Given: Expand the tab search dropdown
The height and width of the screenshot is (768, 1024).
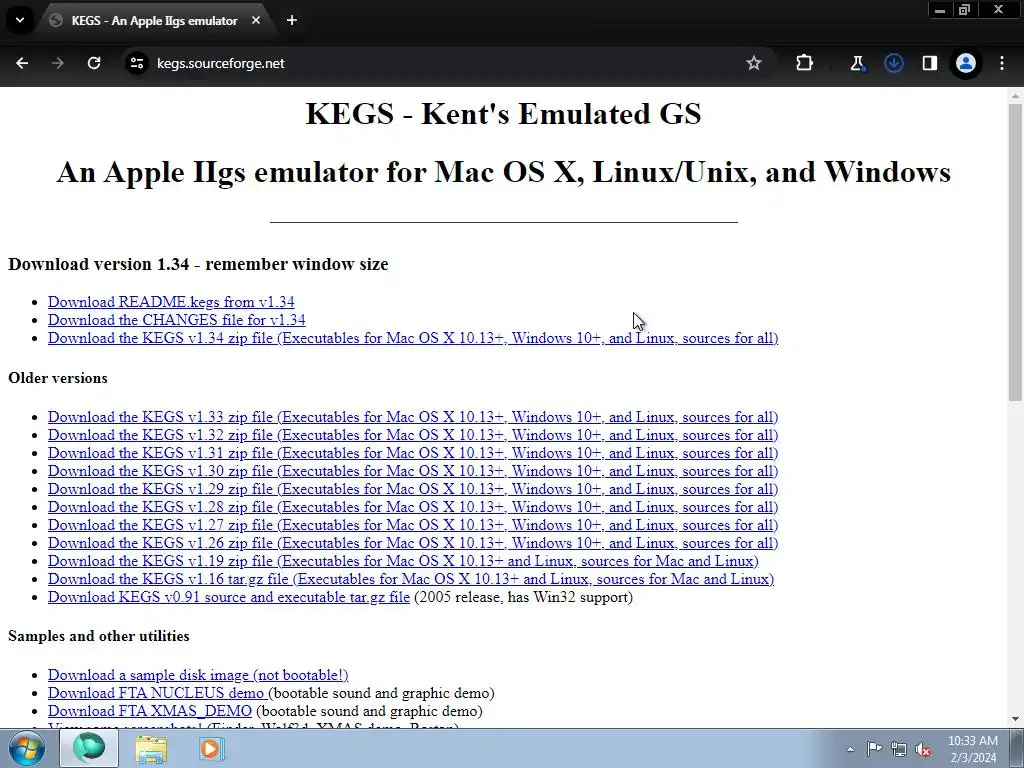Looking at the screenshot, I should 20,20.
